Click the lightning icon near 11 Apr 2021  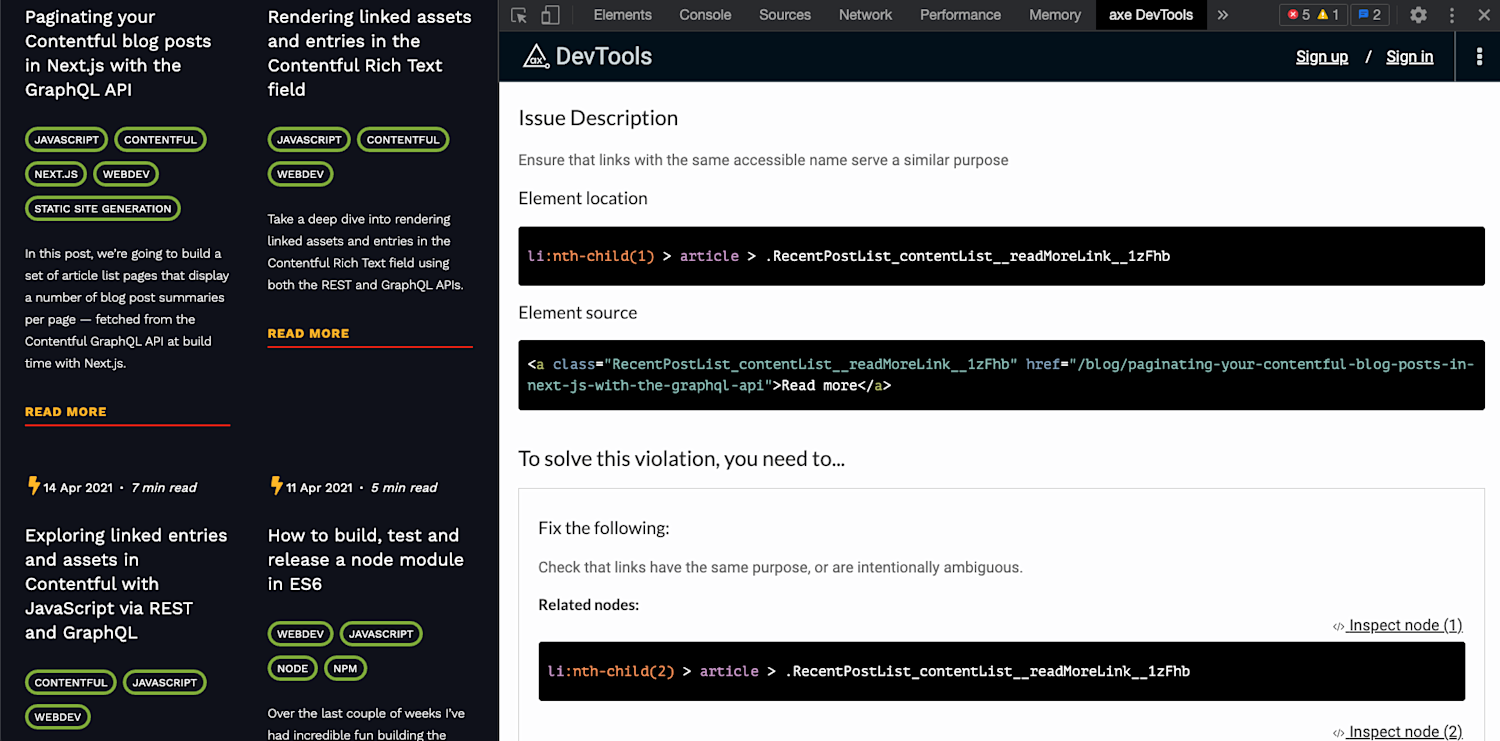275,487
